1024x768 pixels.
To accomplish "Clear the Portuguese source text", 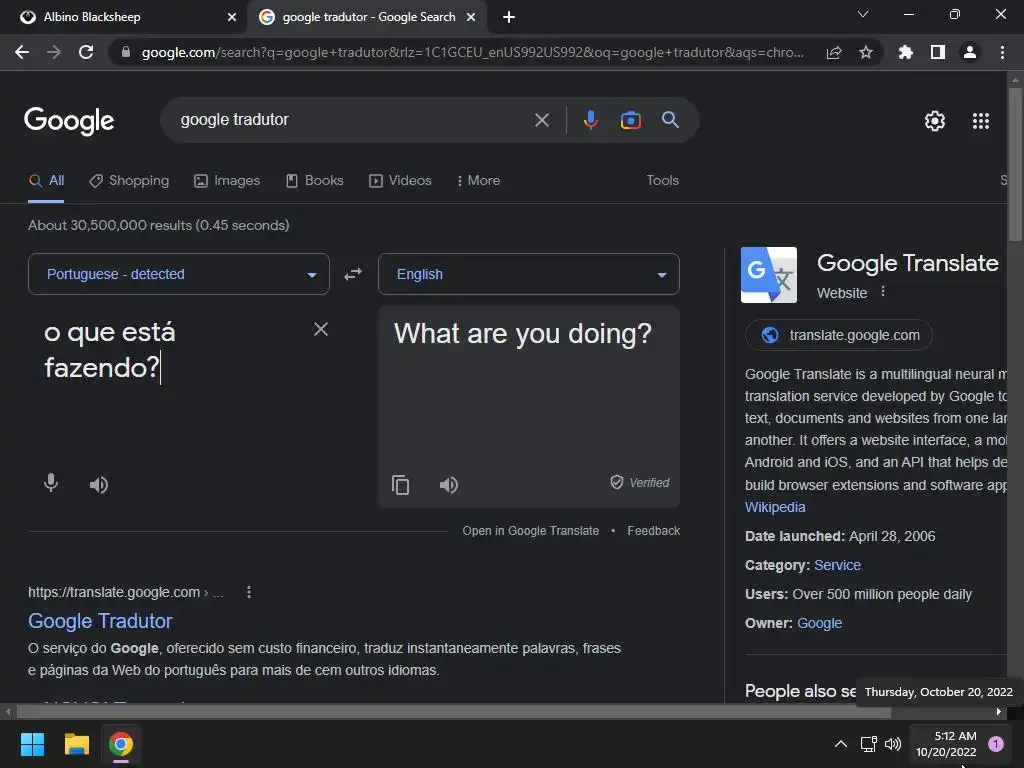I will pos(321,329).
